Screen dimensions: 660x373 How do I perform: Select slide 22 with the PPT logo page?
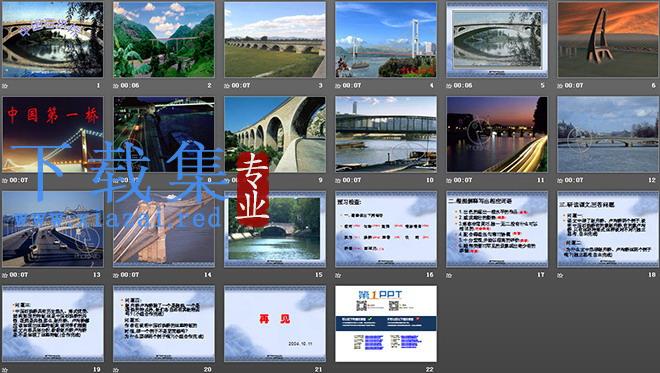[386, 324]
